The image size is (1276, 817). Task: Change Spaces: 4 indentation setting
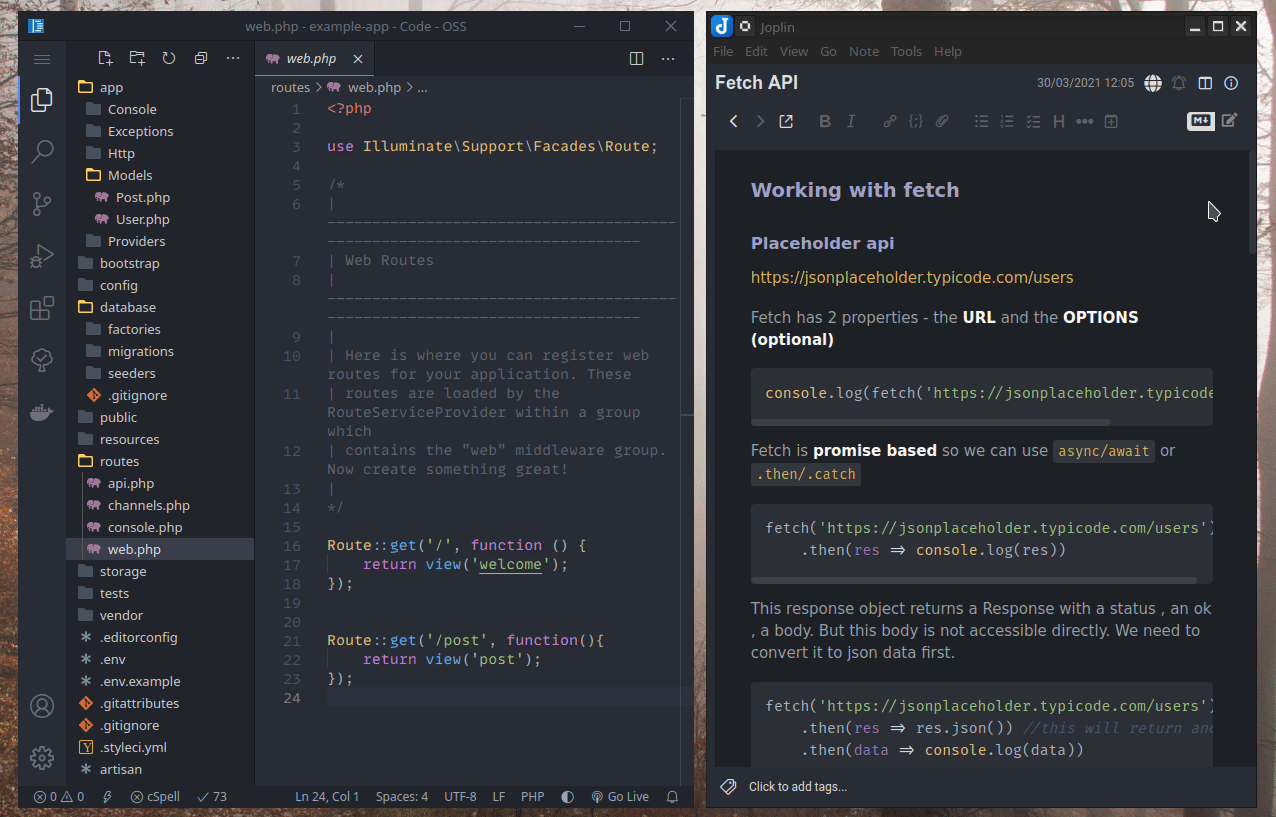click(x=402, y=797)
